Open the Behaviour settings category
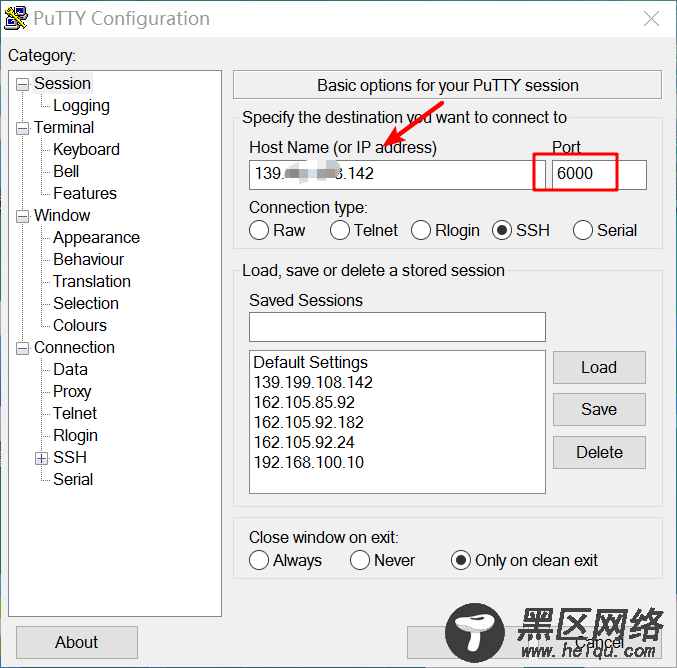This screenshot has width=677, height=668. [89, 260]
